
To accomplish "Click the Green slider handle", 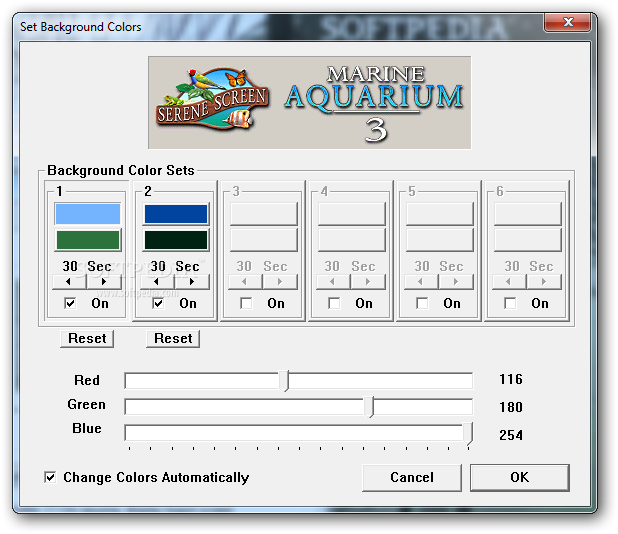I will click(x=369, y=407).
